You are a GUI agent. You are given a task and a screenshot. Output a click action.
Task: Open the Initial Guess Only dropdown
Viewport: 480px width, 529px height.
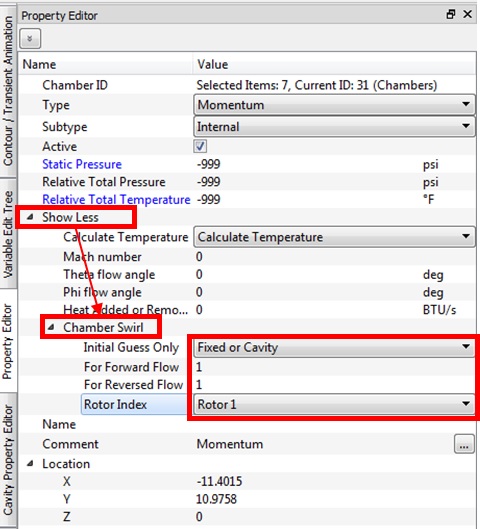(334, 347)
